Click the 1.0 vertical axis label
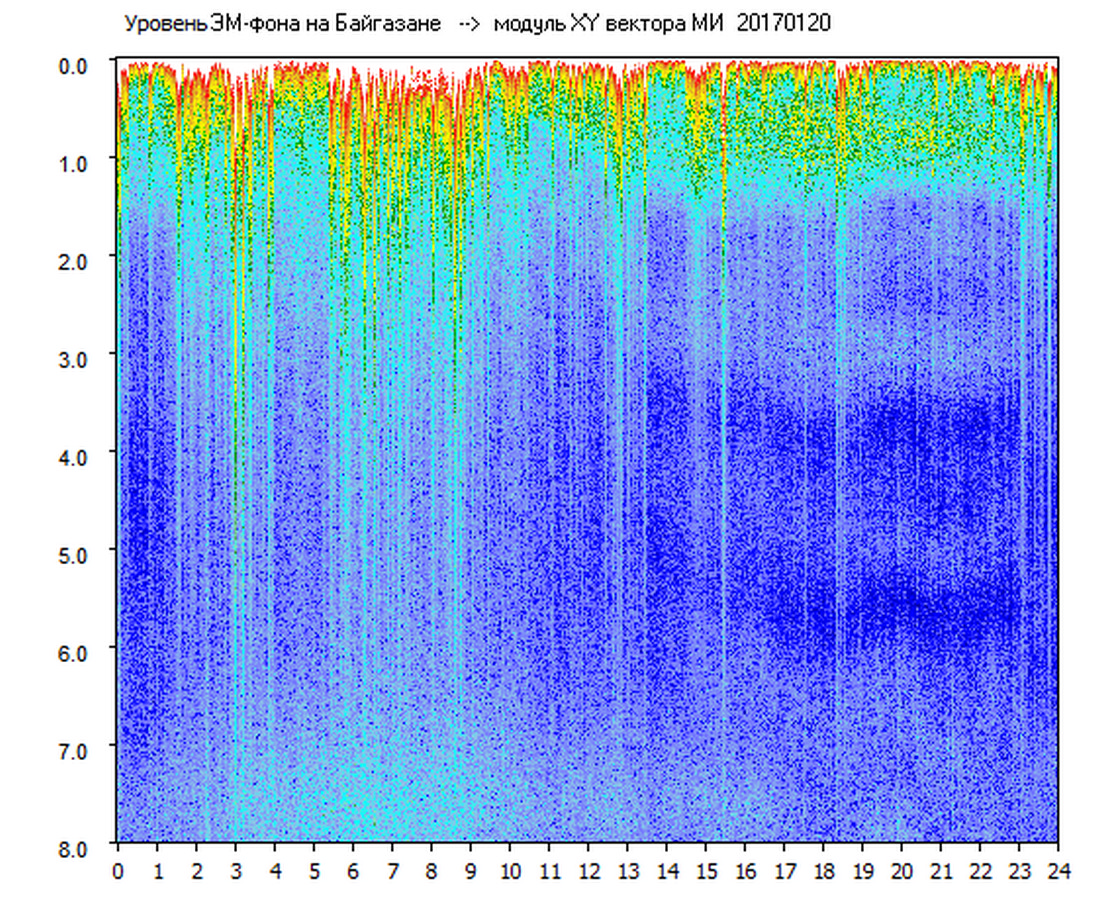Image resolution: width=1096 pixels, height=900 pixels. [76, 162]
